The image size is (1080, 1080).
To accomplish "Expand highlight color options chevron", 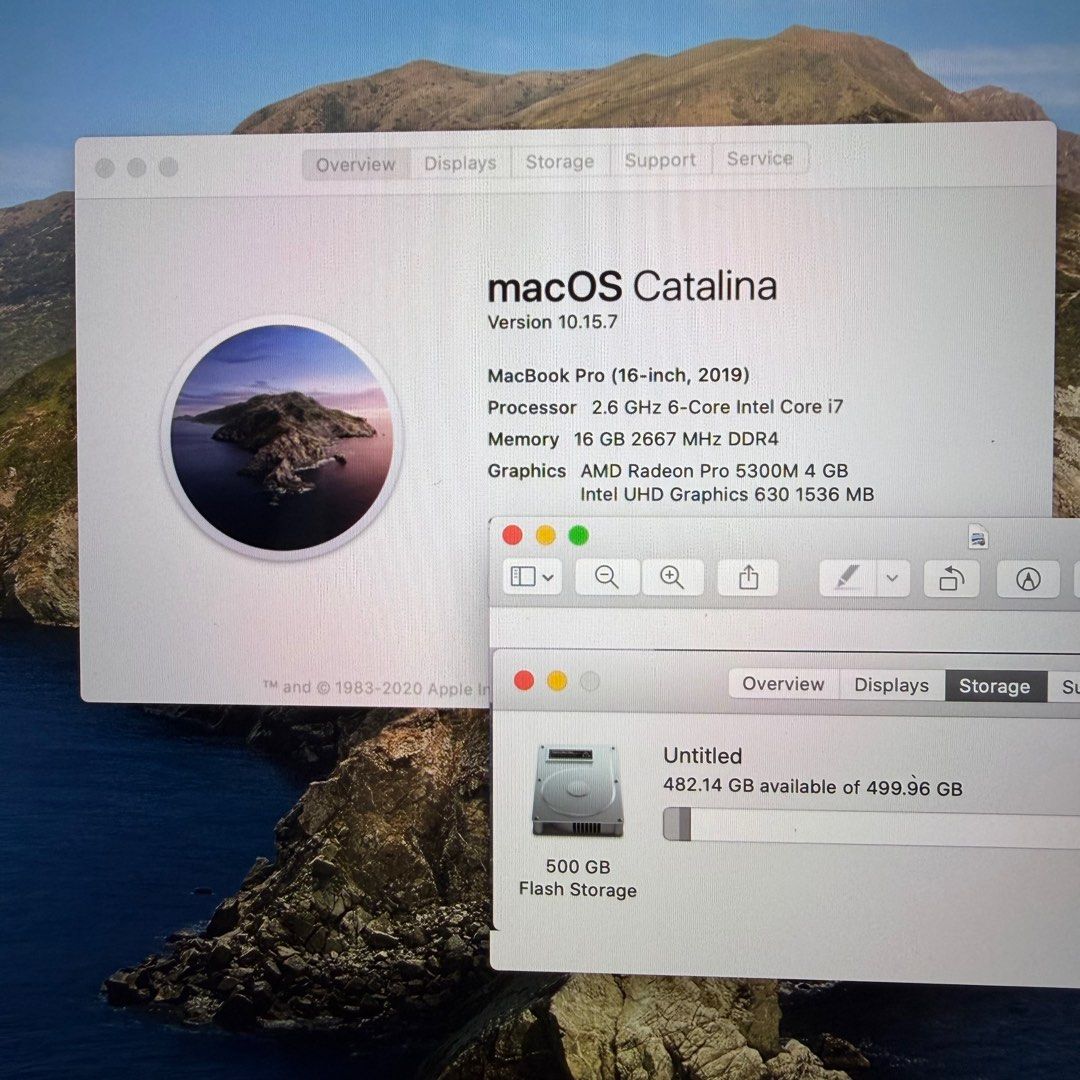I will tap(892, 578).
